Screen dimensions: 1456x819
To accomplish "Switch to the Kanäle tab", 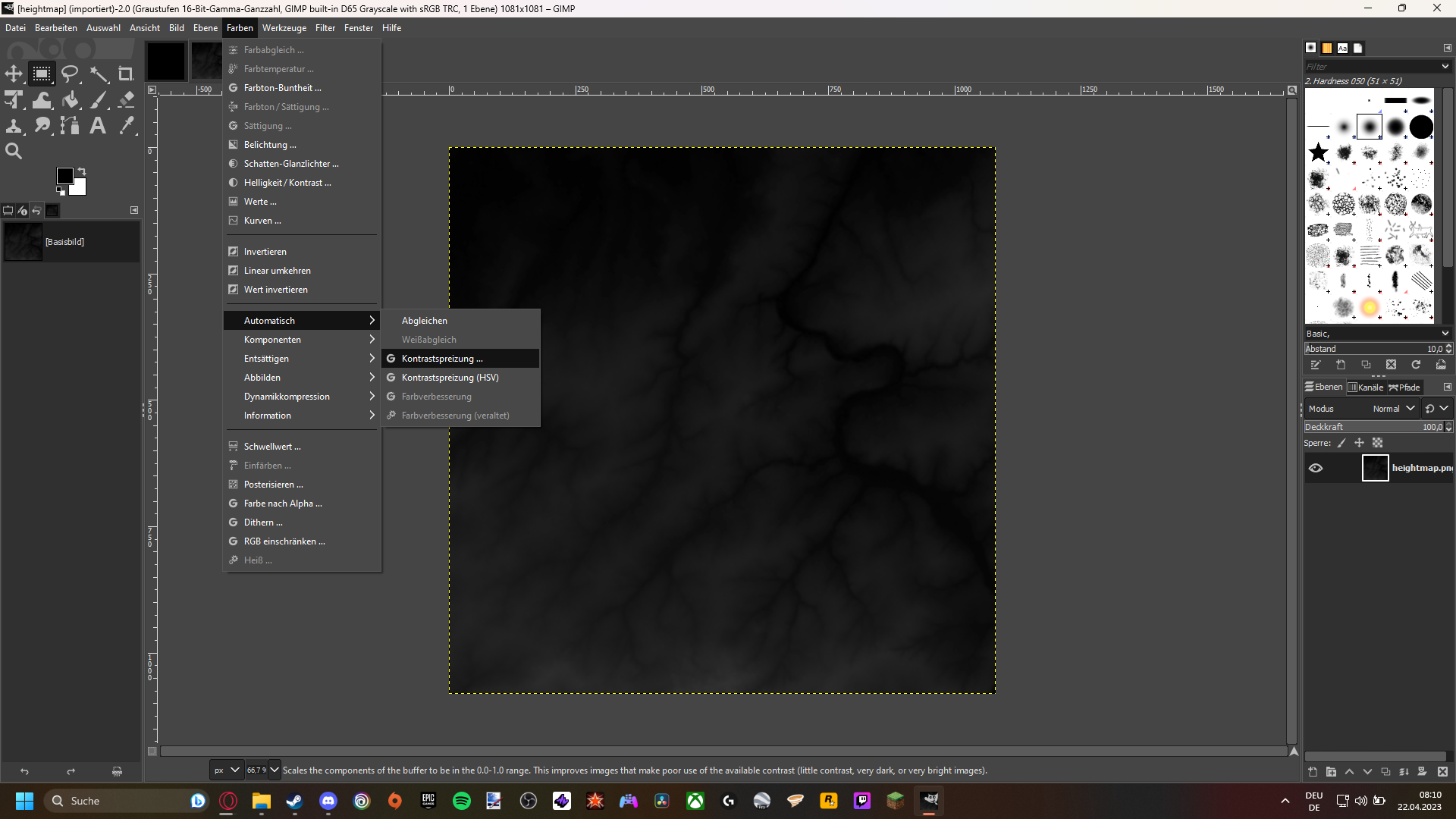I will pos(1366,387).
